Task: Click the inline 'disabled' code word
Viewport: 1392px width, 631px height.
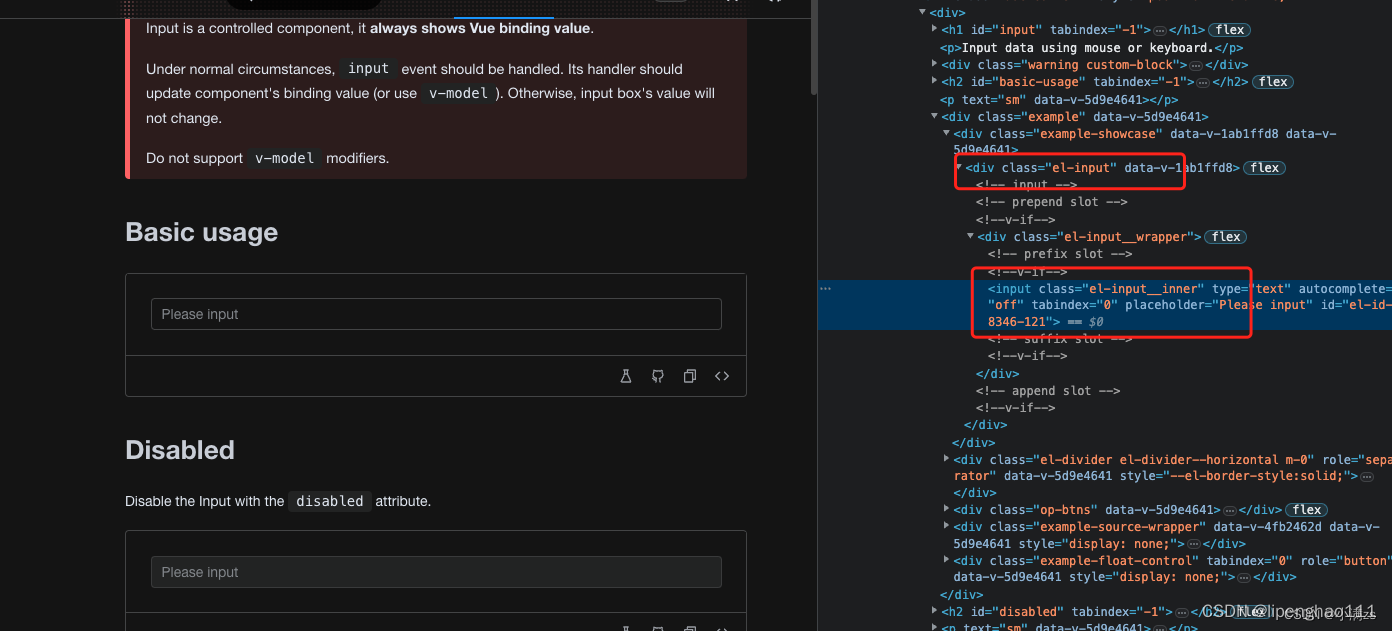Action: [330, 501]
